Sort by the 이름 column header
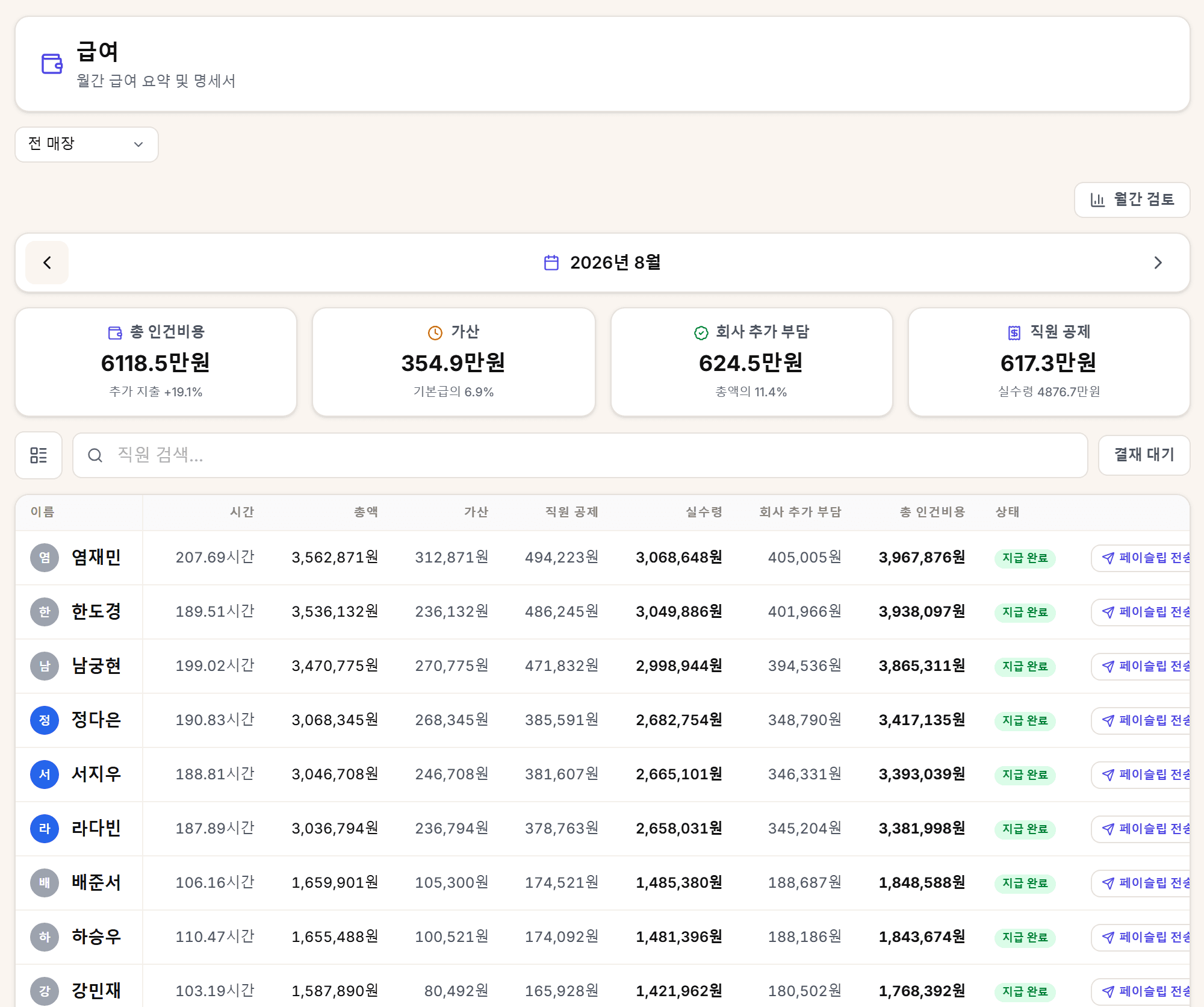Screen dimensions: 1204x1007 tap(43, 512)
